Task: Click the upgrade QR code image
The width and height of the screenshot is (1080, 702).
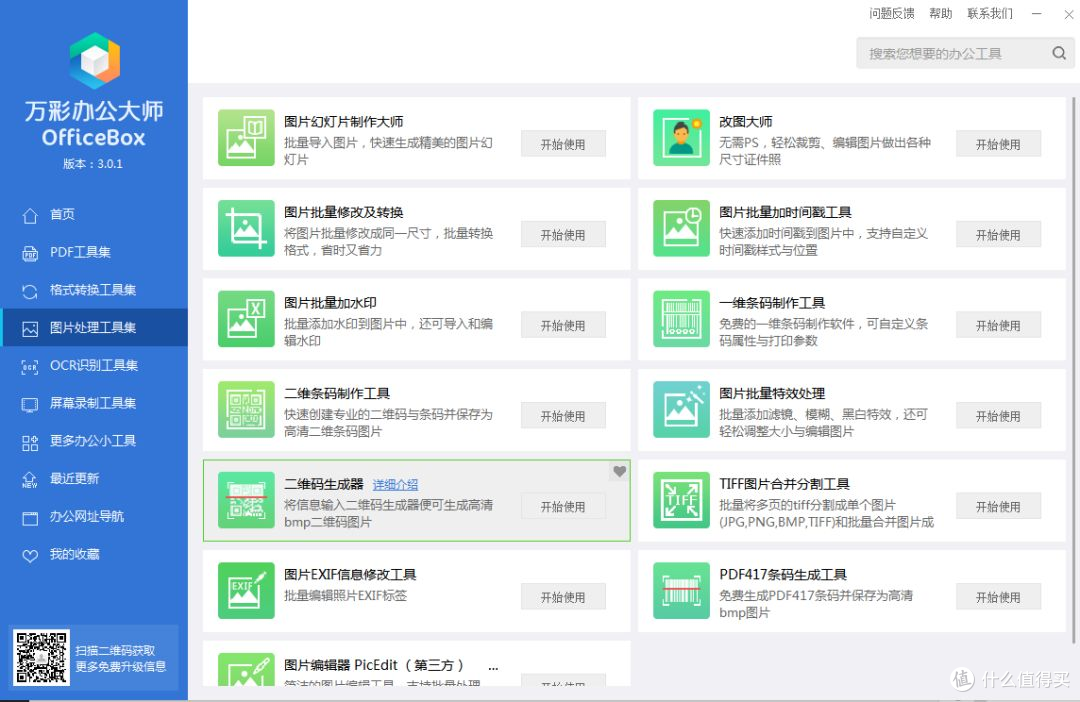Action: (41, 657)
